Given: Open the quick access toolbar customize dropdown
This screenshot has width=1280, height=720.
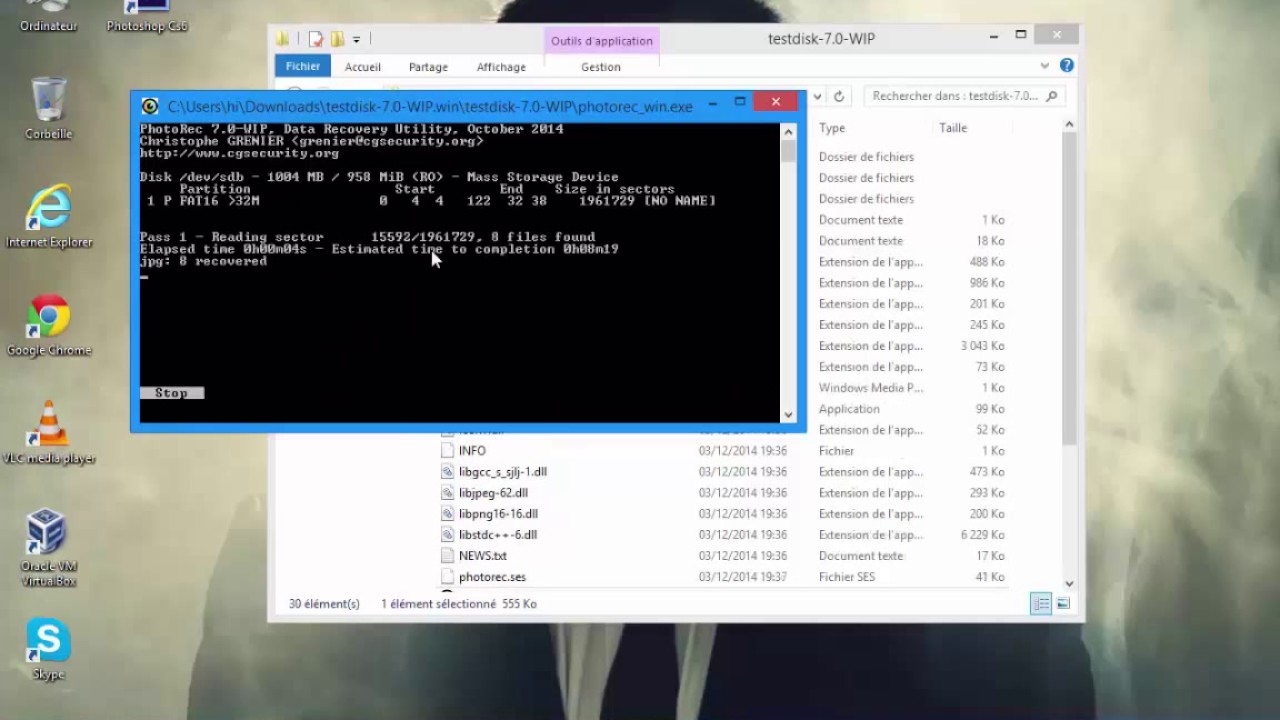Looking at the screenshot, I should coord(356,40).
